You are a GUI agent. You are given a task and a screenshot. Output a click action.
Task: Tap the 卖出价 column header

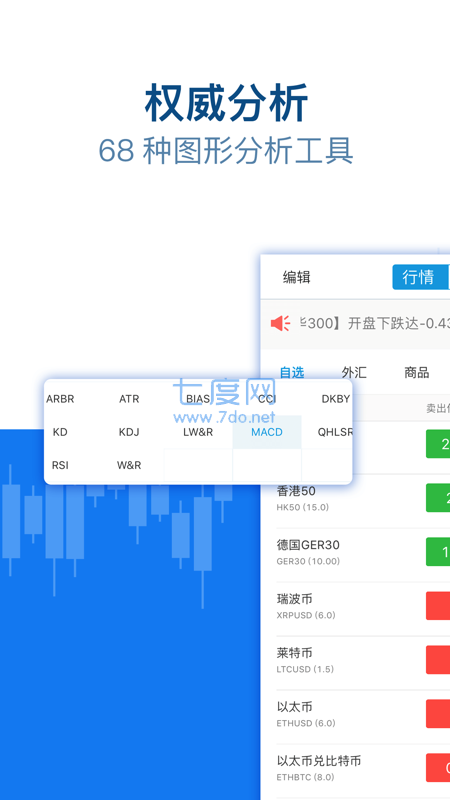coord(438,408)
